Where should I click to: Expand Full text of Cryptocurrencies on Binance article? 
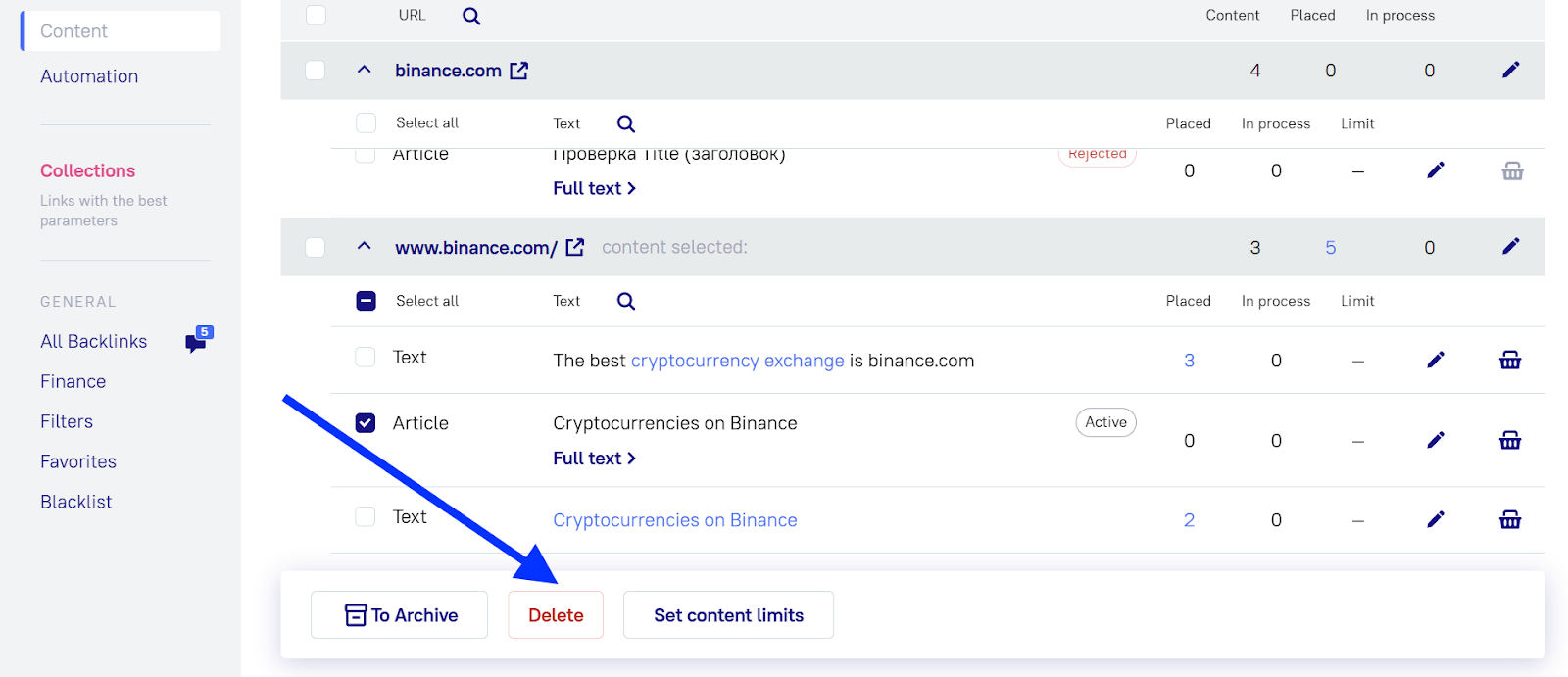click(594, 458)
